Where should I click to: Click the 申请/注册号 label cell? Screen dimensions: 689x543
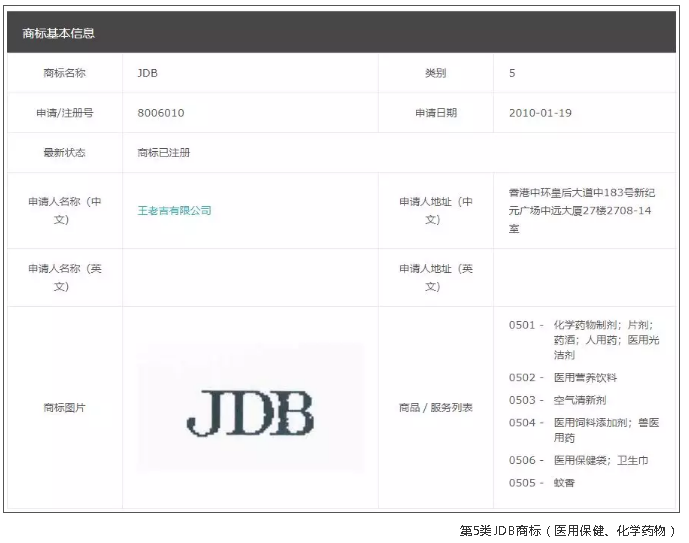point(65,113)
